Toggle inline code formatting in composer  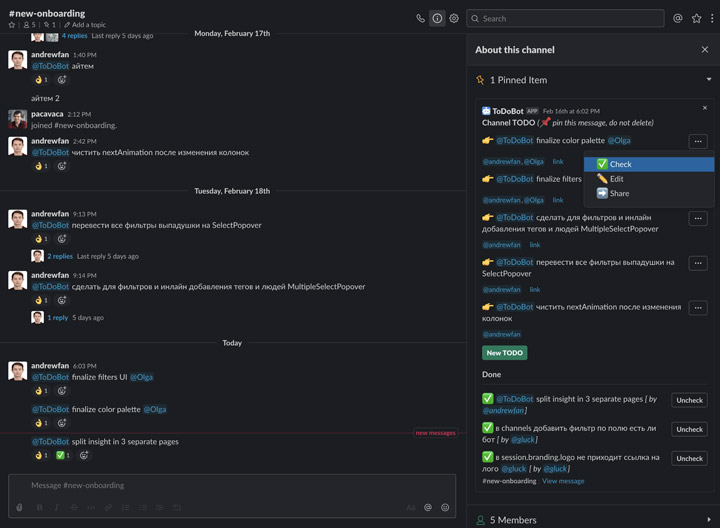[x=91, y=507]
